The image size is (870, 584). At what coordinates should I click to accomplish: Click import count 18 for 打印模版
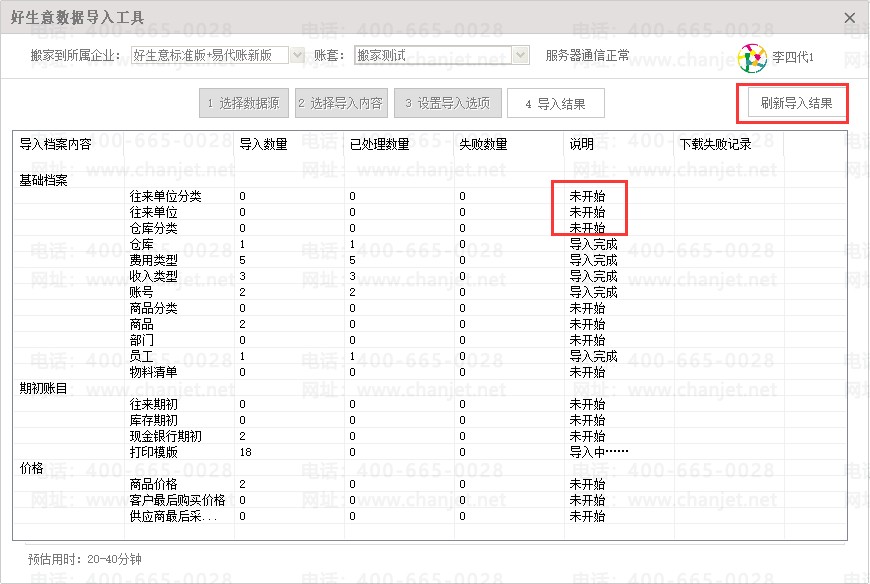click(245, 453)
